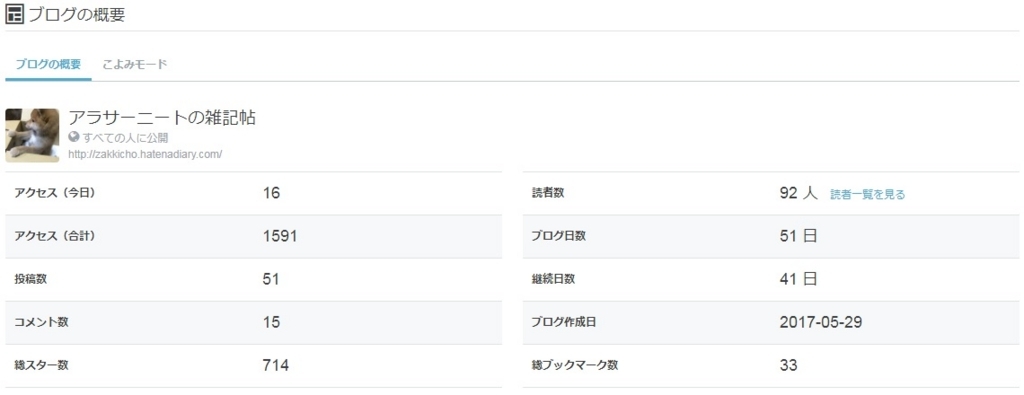Viewport: 1024px width, 395px height.
Task: Click the 総ブックマーク数 value 33
Action: coord(788,365)
